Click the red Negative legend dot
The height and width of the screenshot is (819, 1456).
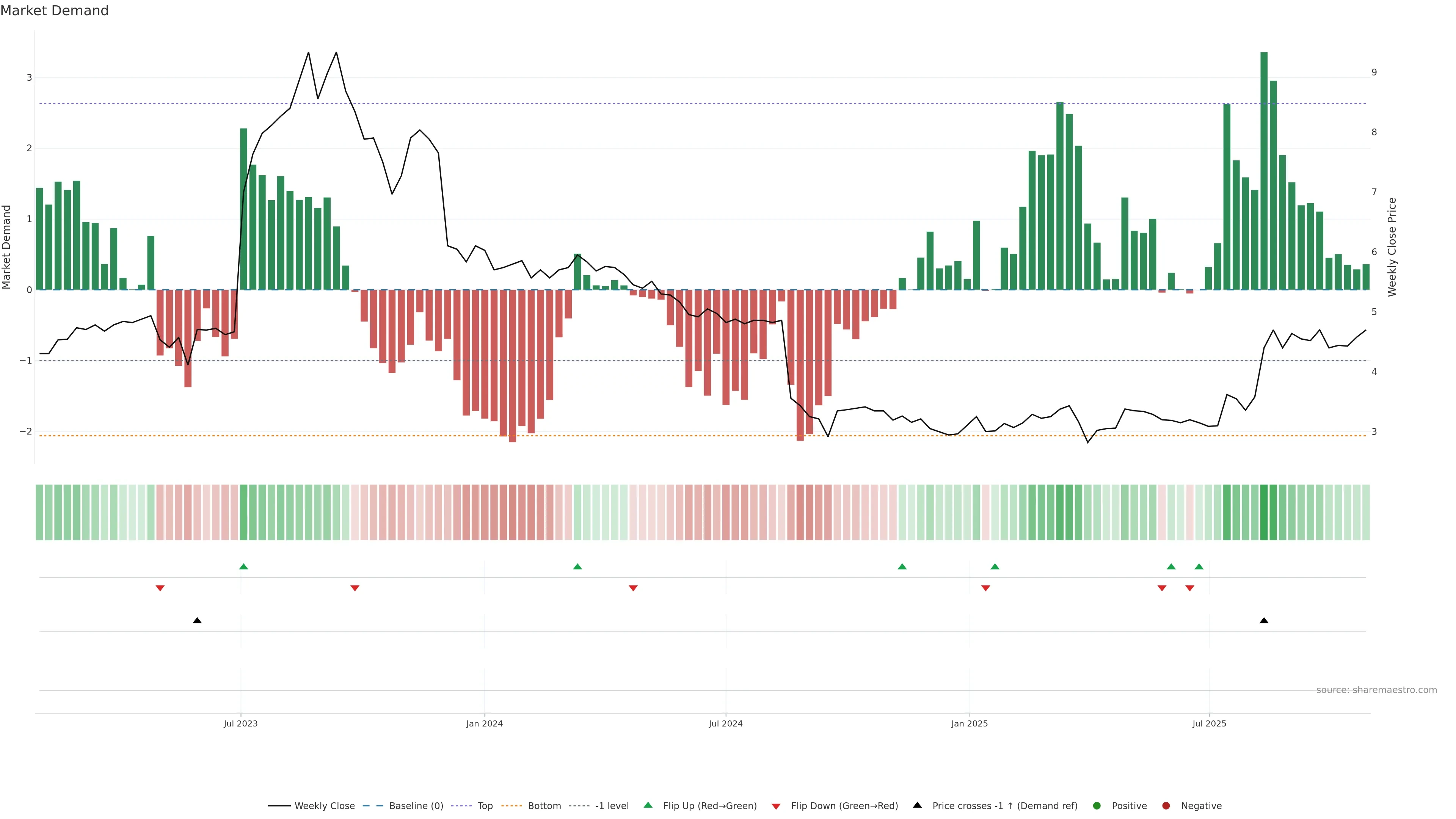[1166, 805]
